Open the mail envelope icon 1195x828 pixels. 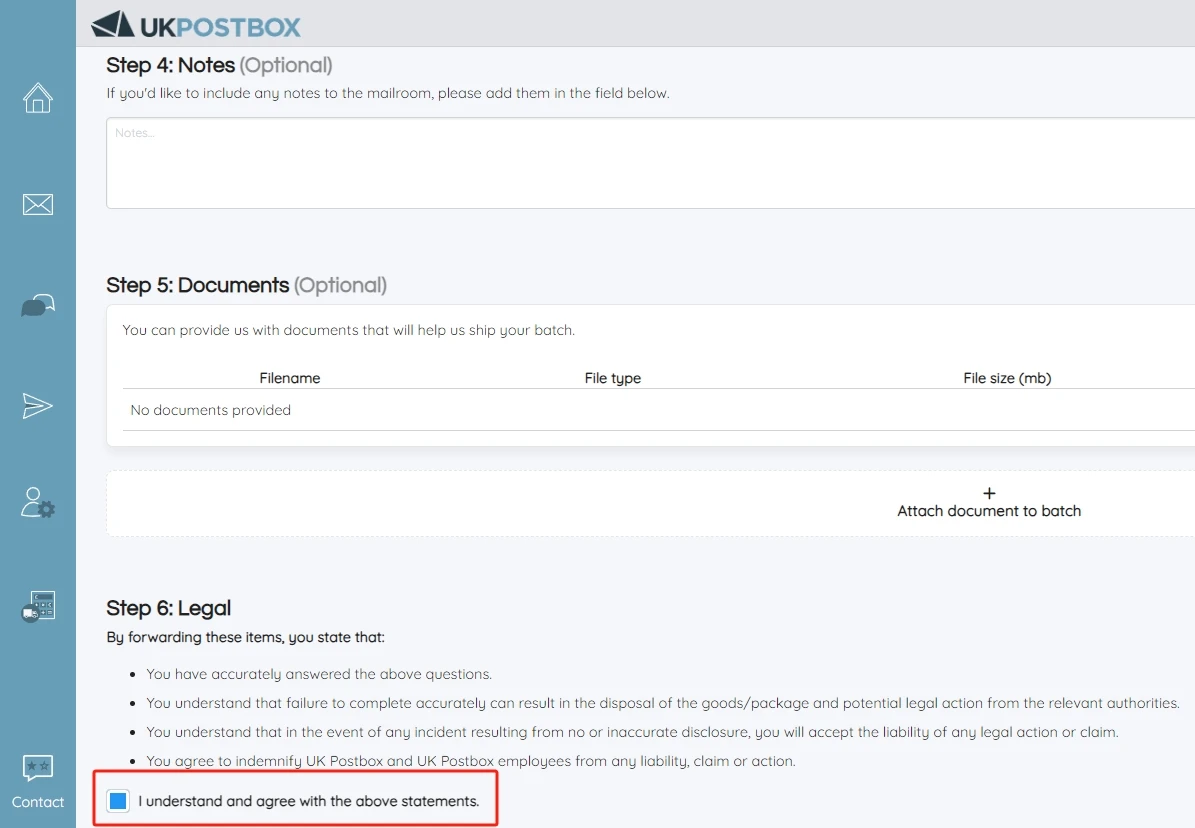pyautogui.click(x=38, y=205)
